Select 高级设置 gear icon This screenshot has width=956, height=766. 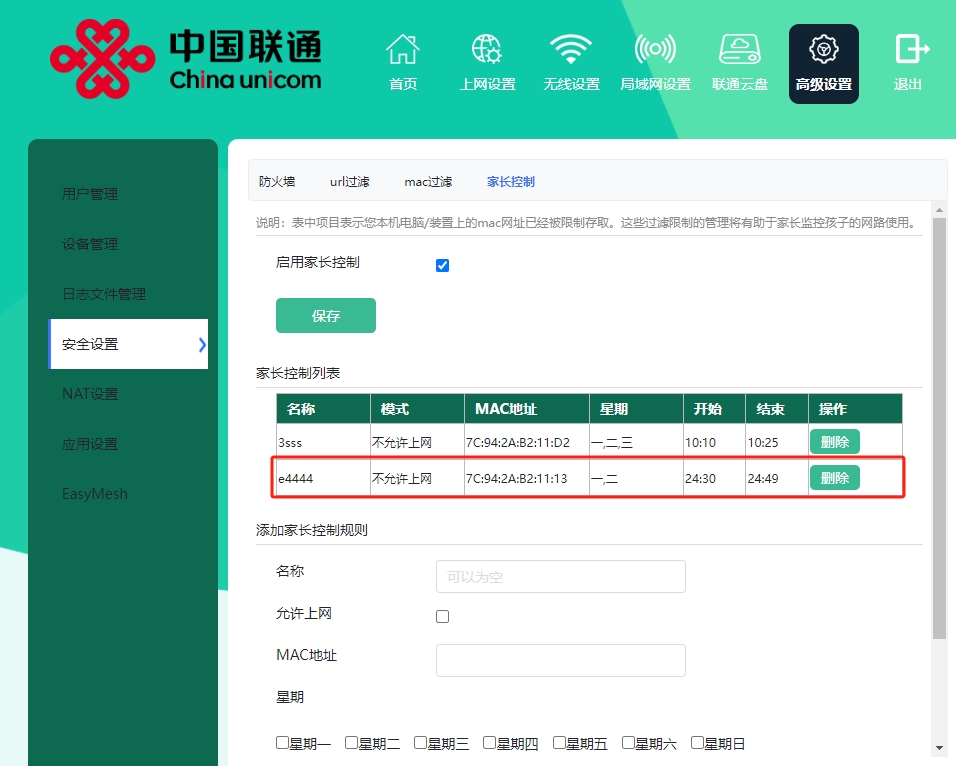824,49
